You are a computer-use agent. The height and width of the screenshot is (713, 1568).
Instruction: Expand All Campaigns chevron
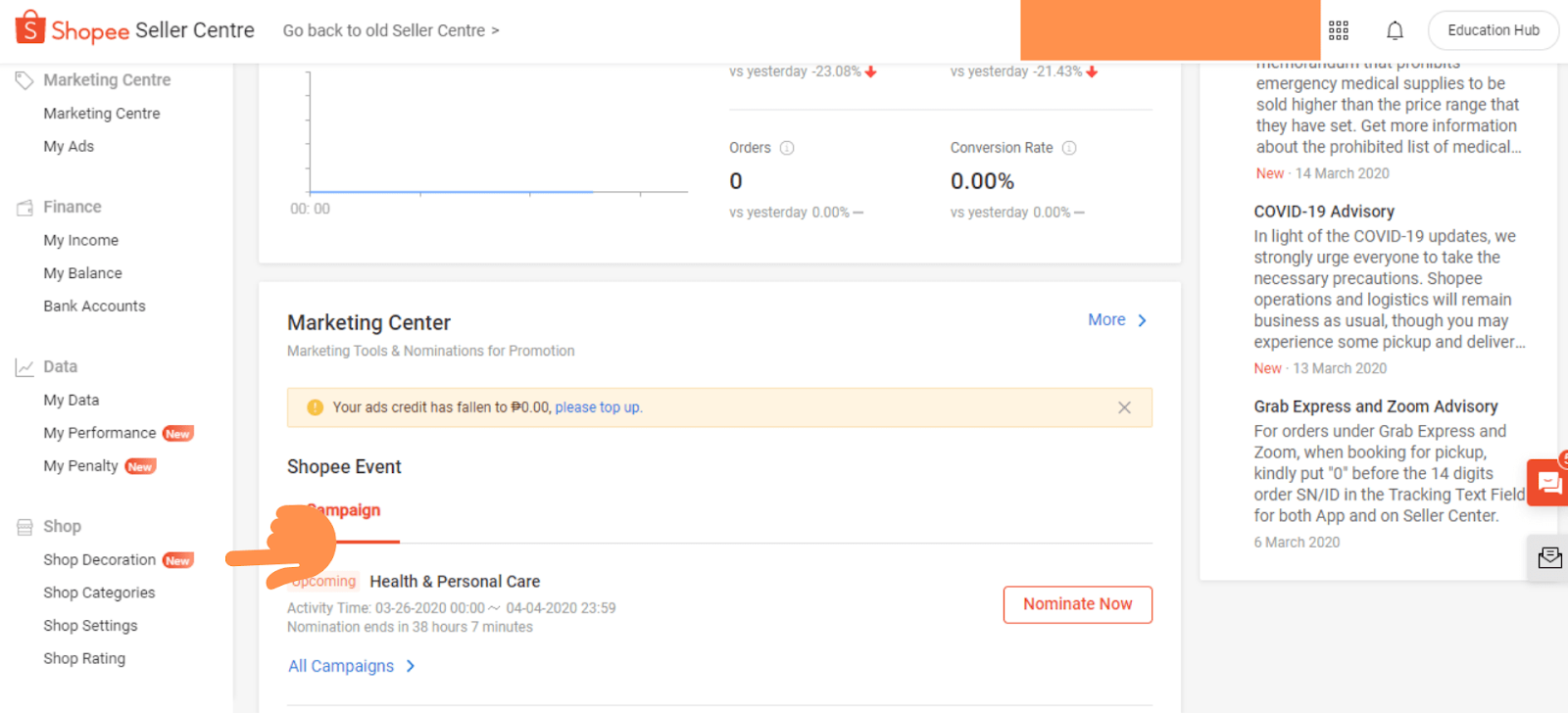click(x=411, y=666)
